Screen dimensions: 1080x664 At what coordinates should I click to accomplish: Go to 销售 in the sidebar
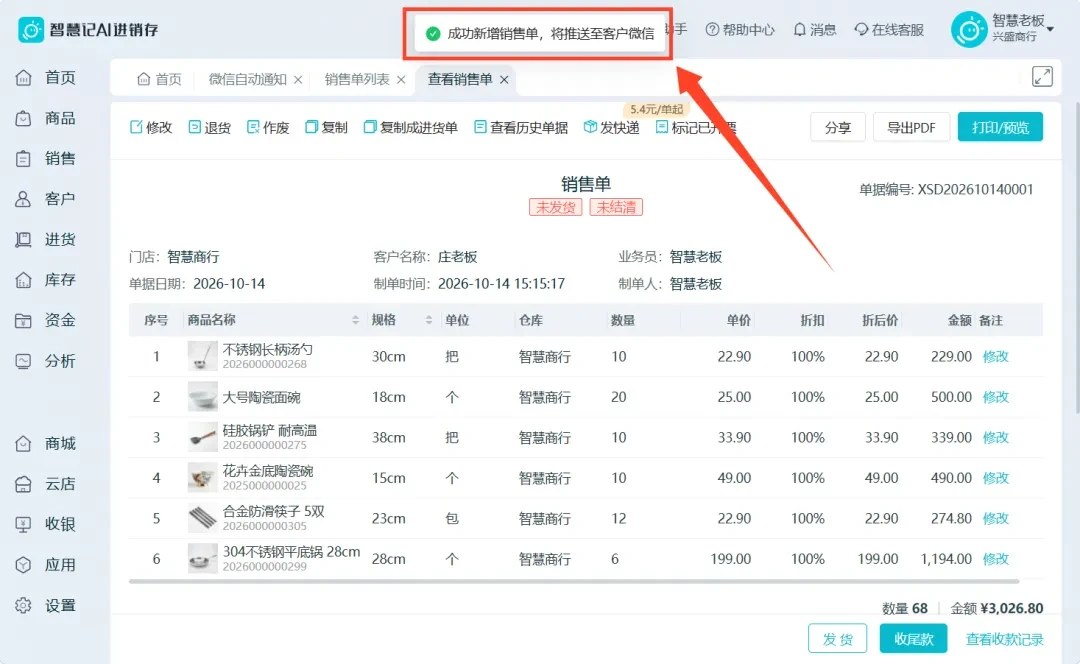[45, 158]
